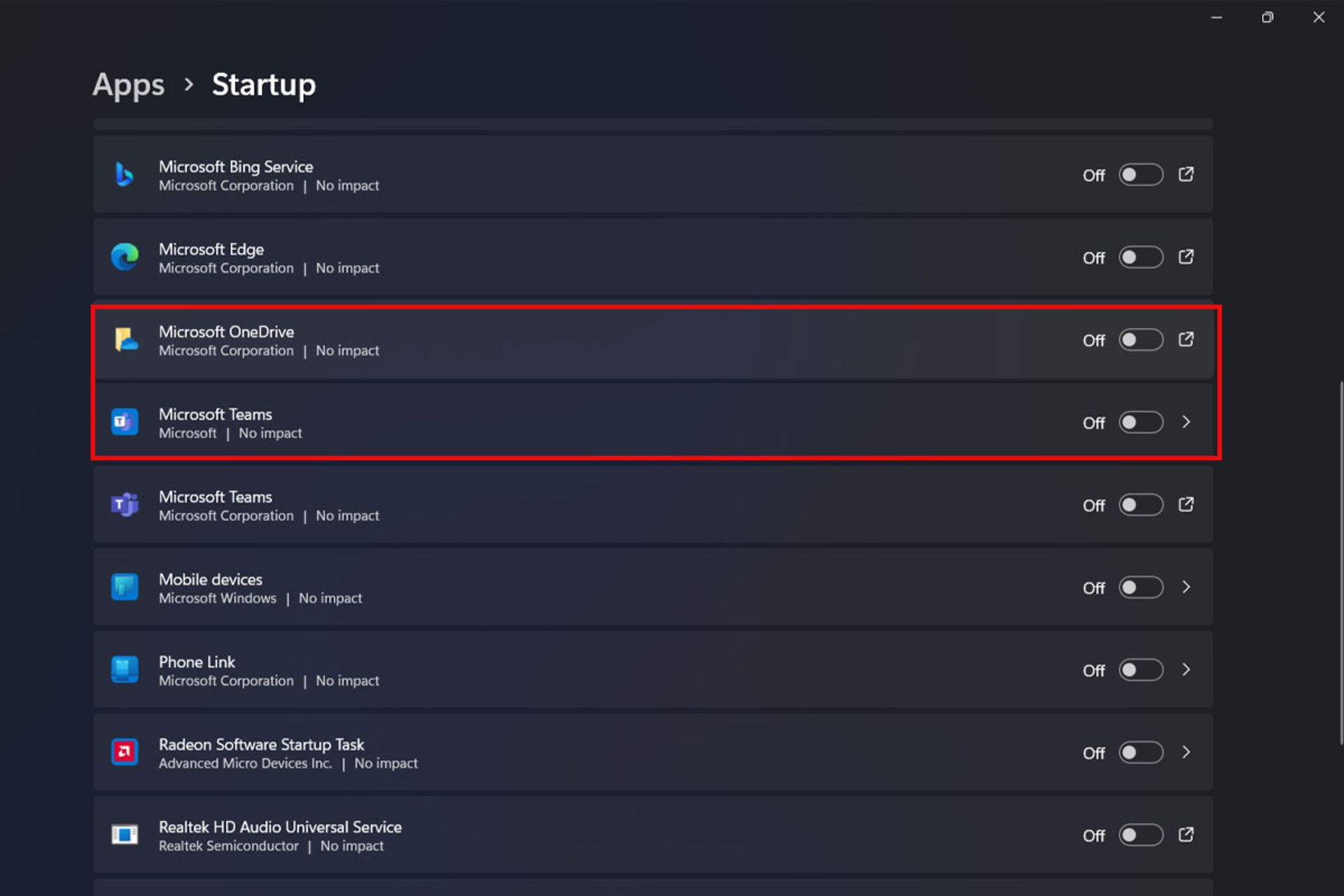
Task: Open external link icon for Microsoft Edge
Action: 1186,257
